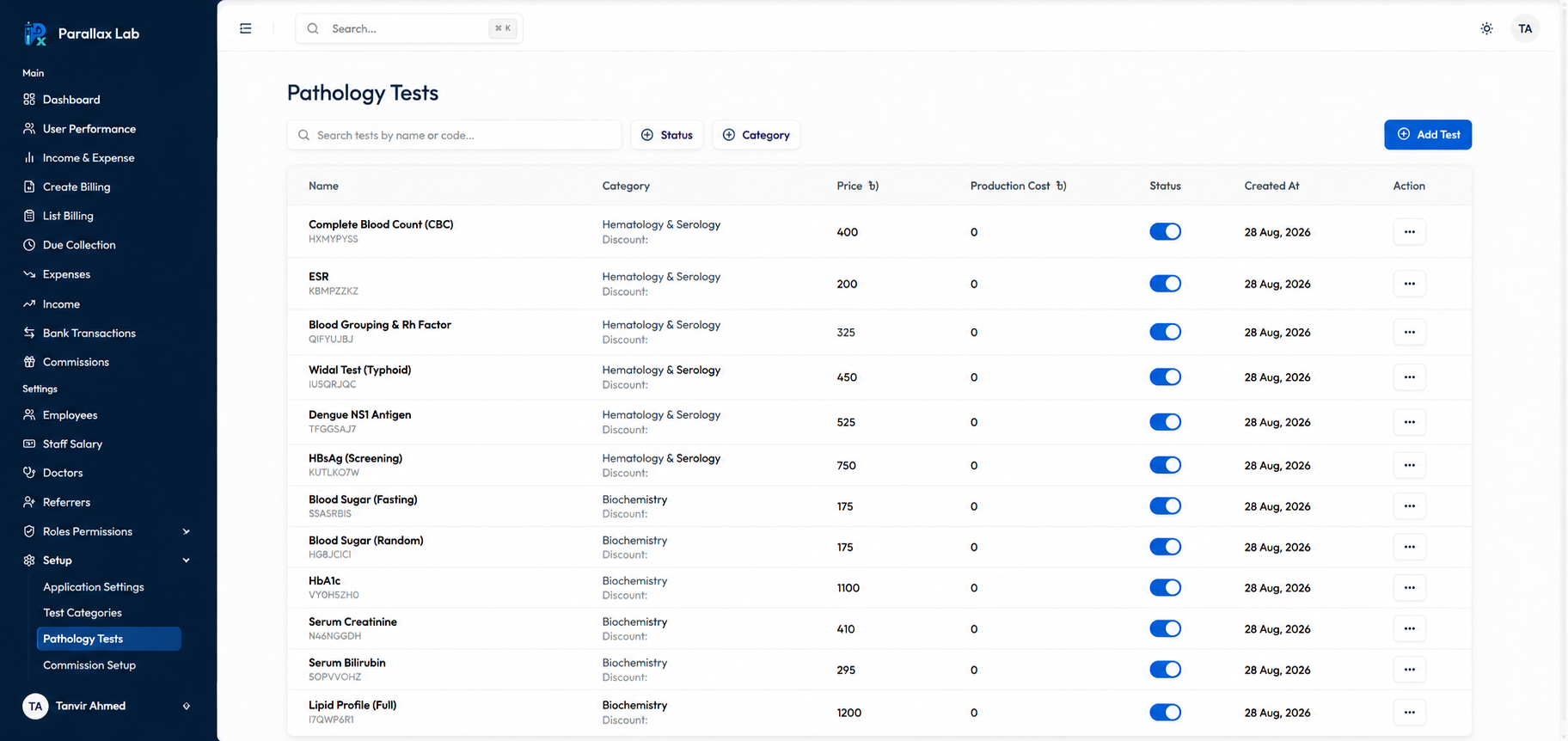Open row actions for Widal Test (Typhoid)
The width and height of the screenshot is (1568, 741).
tap(1409, 377)
